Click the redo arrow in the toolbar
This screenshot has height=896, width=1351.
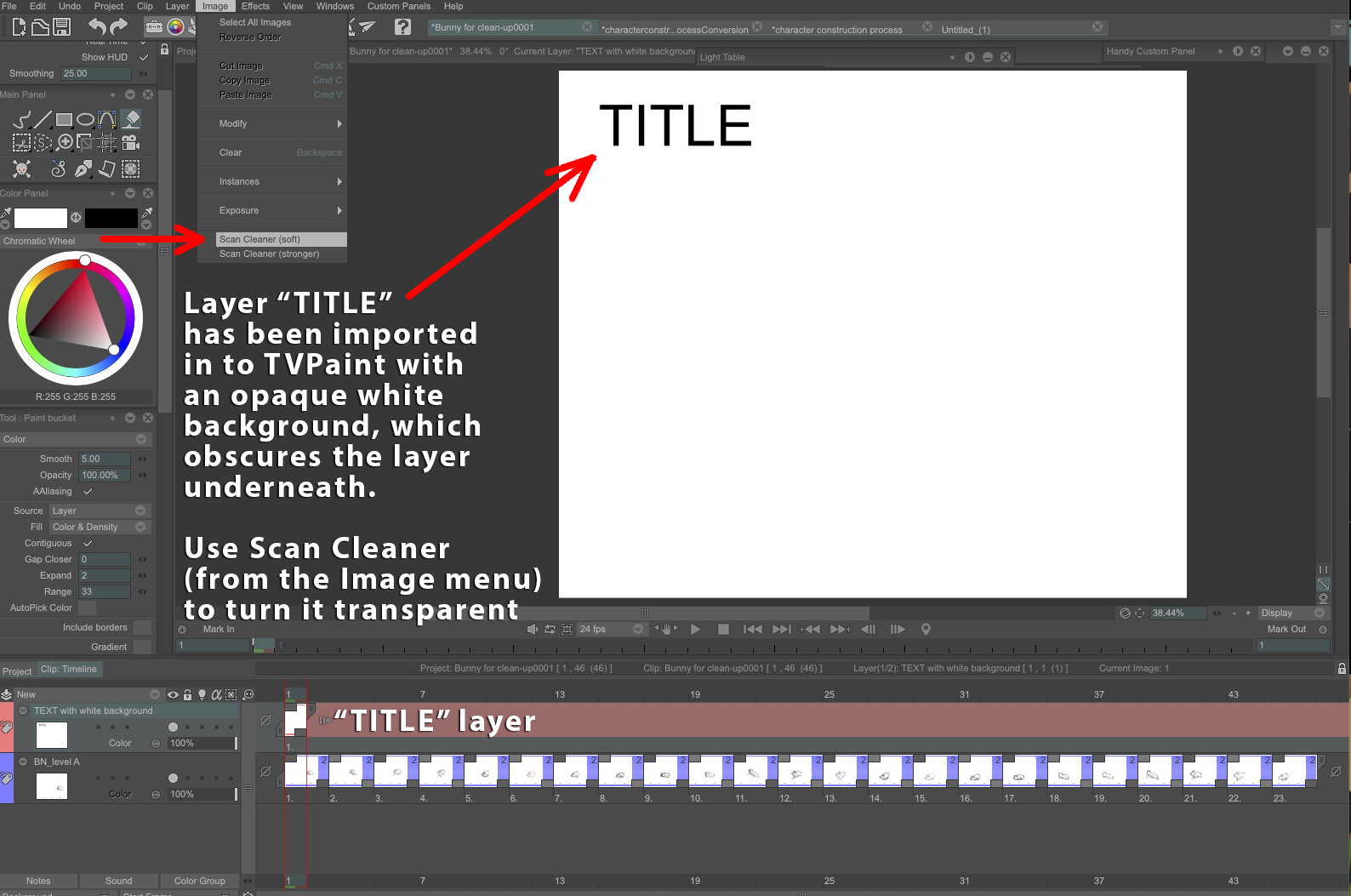119,27
